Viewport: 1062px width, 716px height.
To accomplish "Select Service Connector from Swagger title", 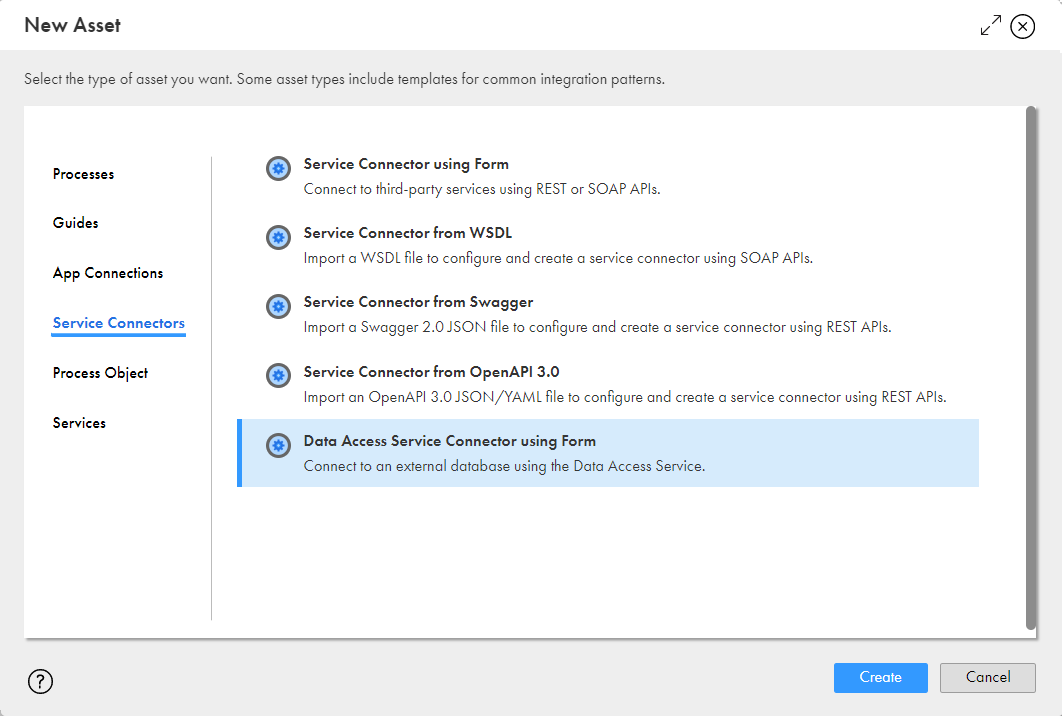I will (x=418, y=302).
